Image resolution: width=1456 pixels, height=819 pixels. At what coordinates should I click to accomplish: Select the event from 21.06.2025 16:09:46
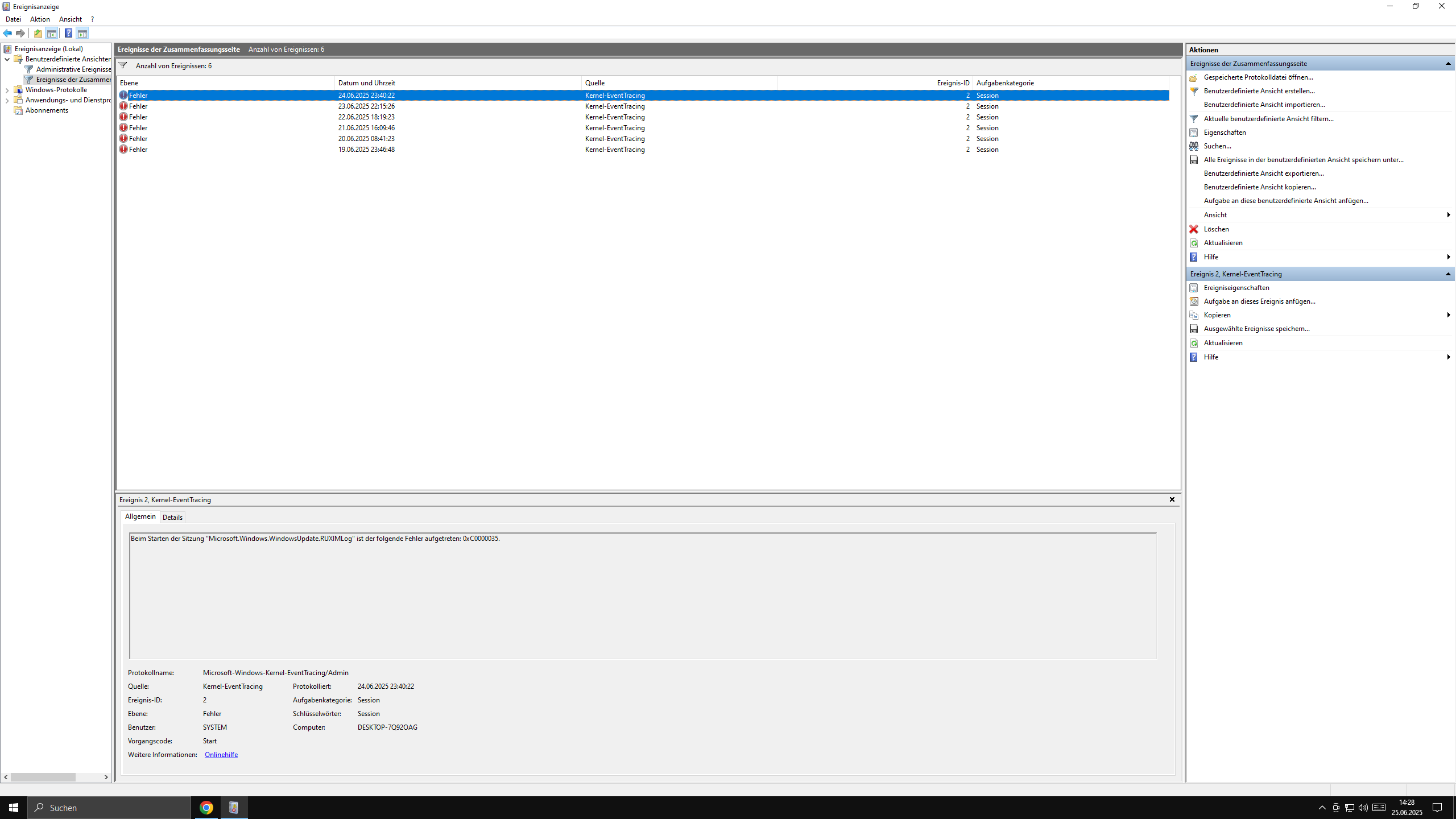pos(366,128)
